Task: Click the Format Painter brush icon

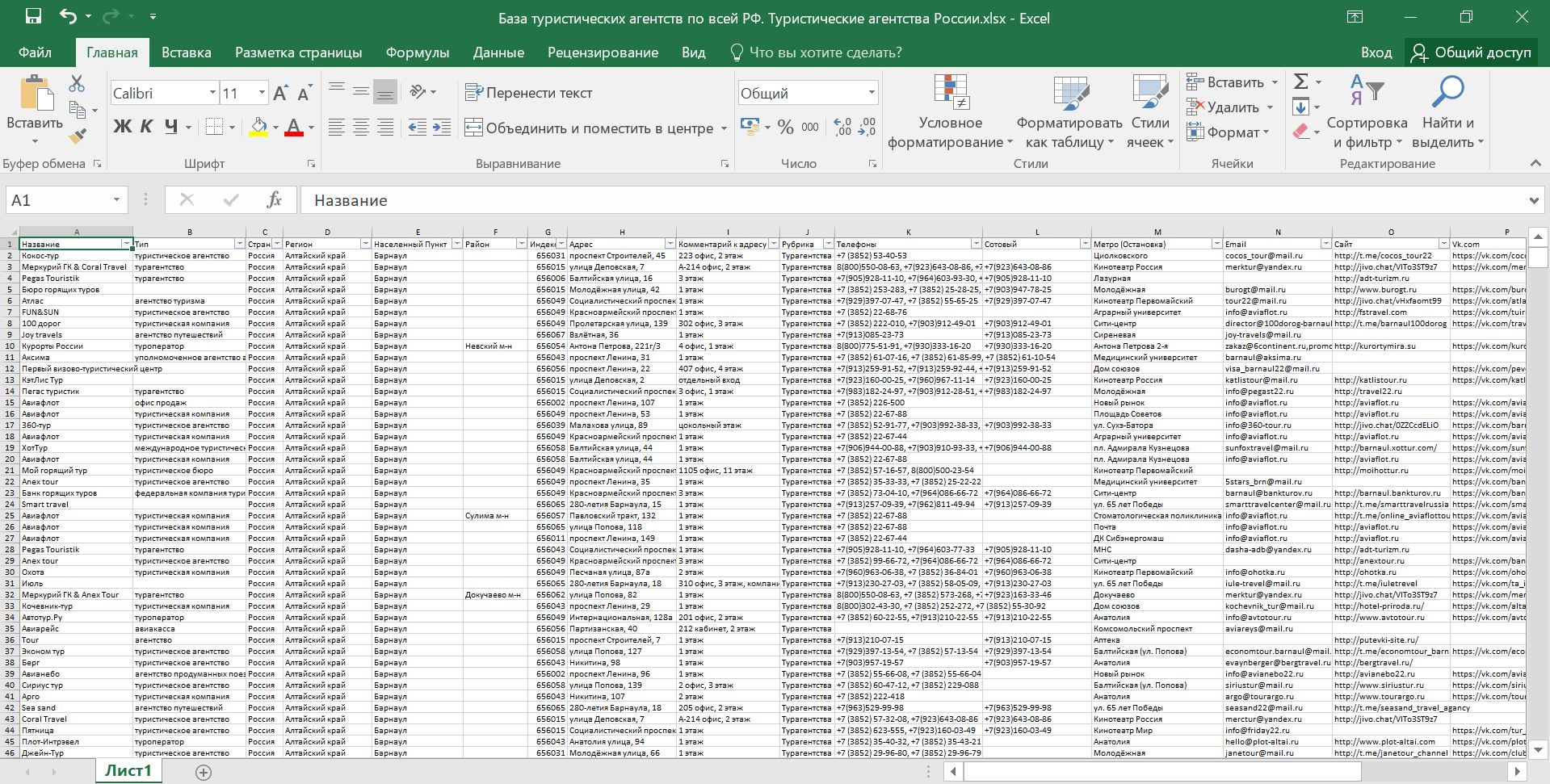Action: tap(78, 136)
